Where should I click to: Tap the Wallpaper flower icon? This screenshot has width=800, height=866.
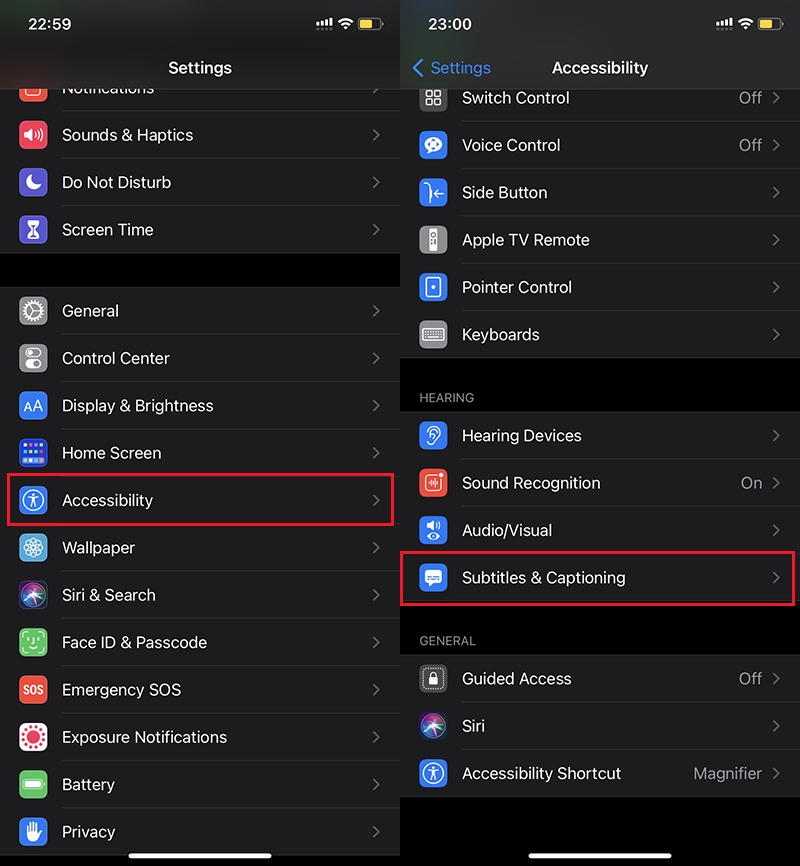click(x=33, y=548)
